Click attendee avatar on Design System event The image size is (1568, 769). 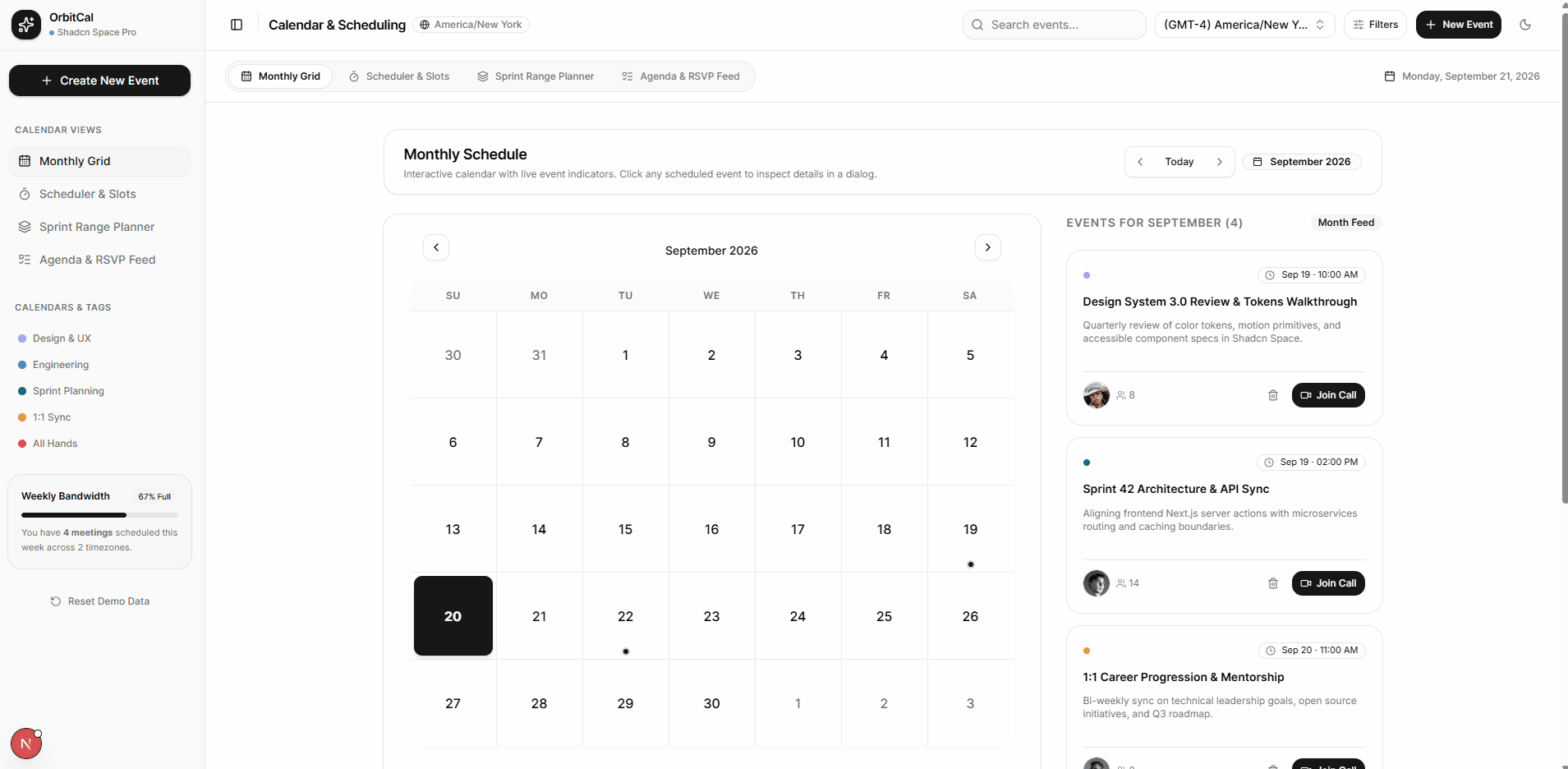pos(1097,395)
